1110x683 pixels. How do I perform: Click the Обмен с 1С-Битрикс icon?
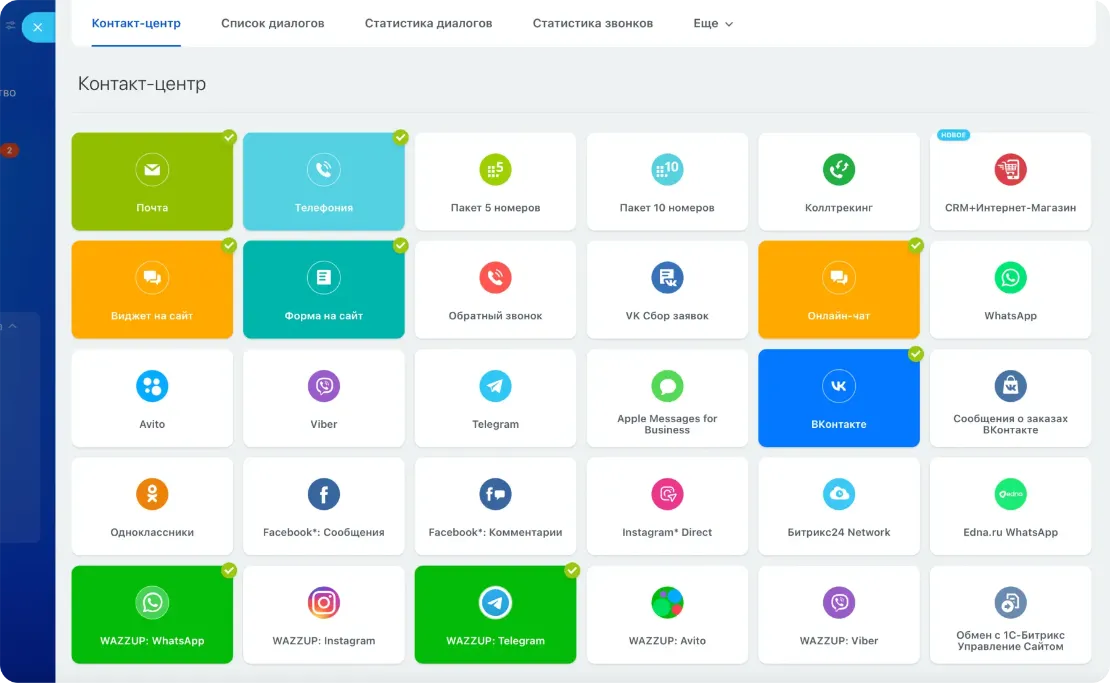coord(1010,602)
